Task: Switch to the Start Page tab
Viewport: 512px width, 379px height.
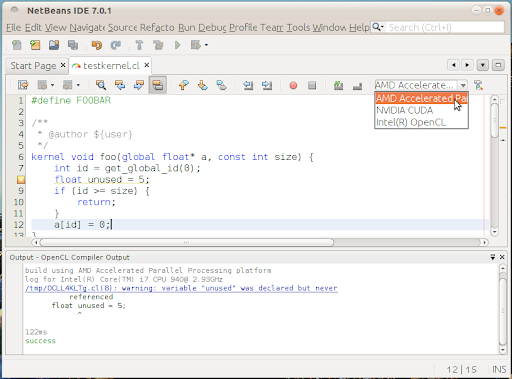Action: 33,66
